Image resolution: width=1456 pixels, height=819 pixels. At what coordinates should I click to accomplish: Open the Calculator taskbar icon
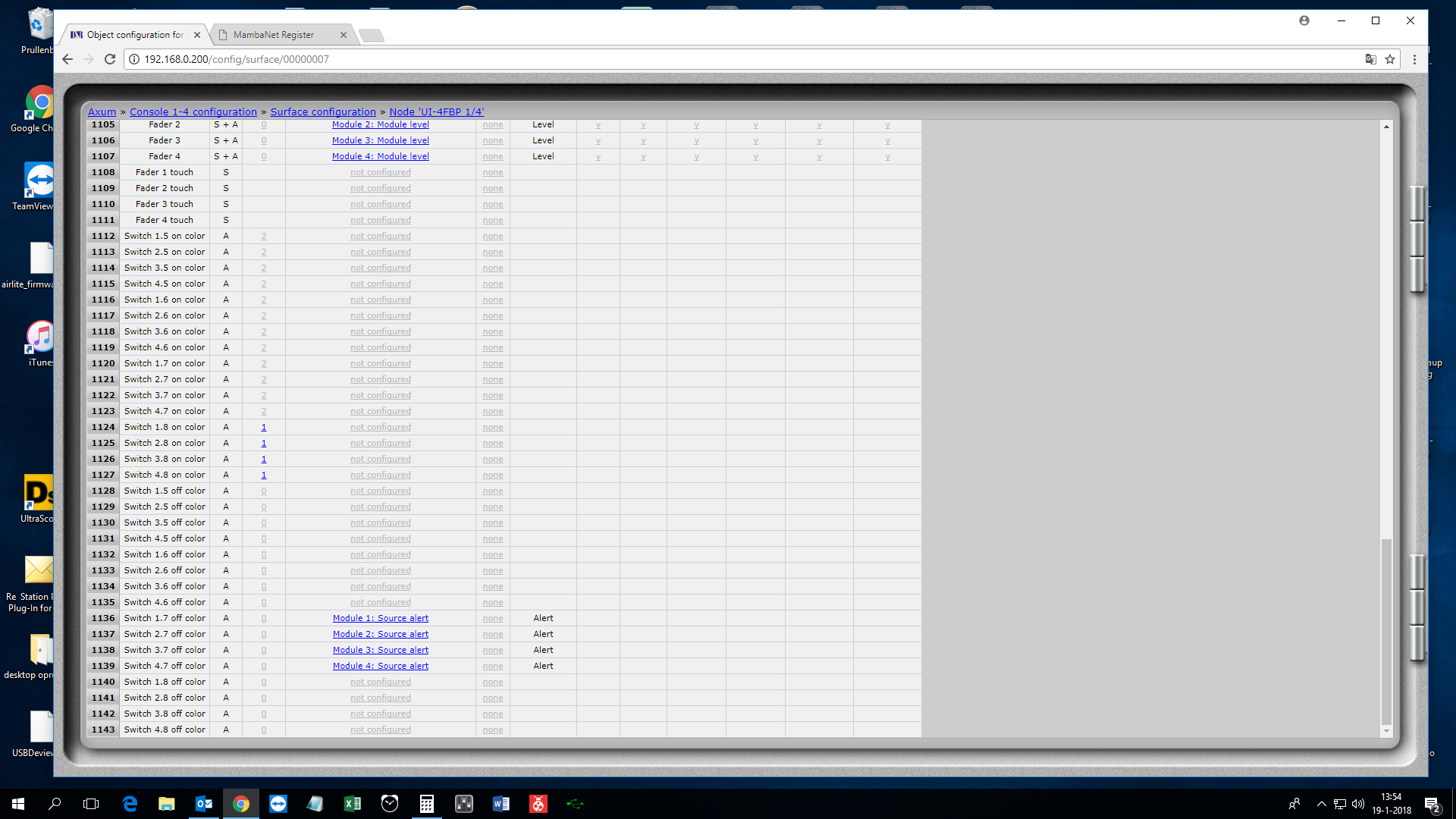pos(427,804)
